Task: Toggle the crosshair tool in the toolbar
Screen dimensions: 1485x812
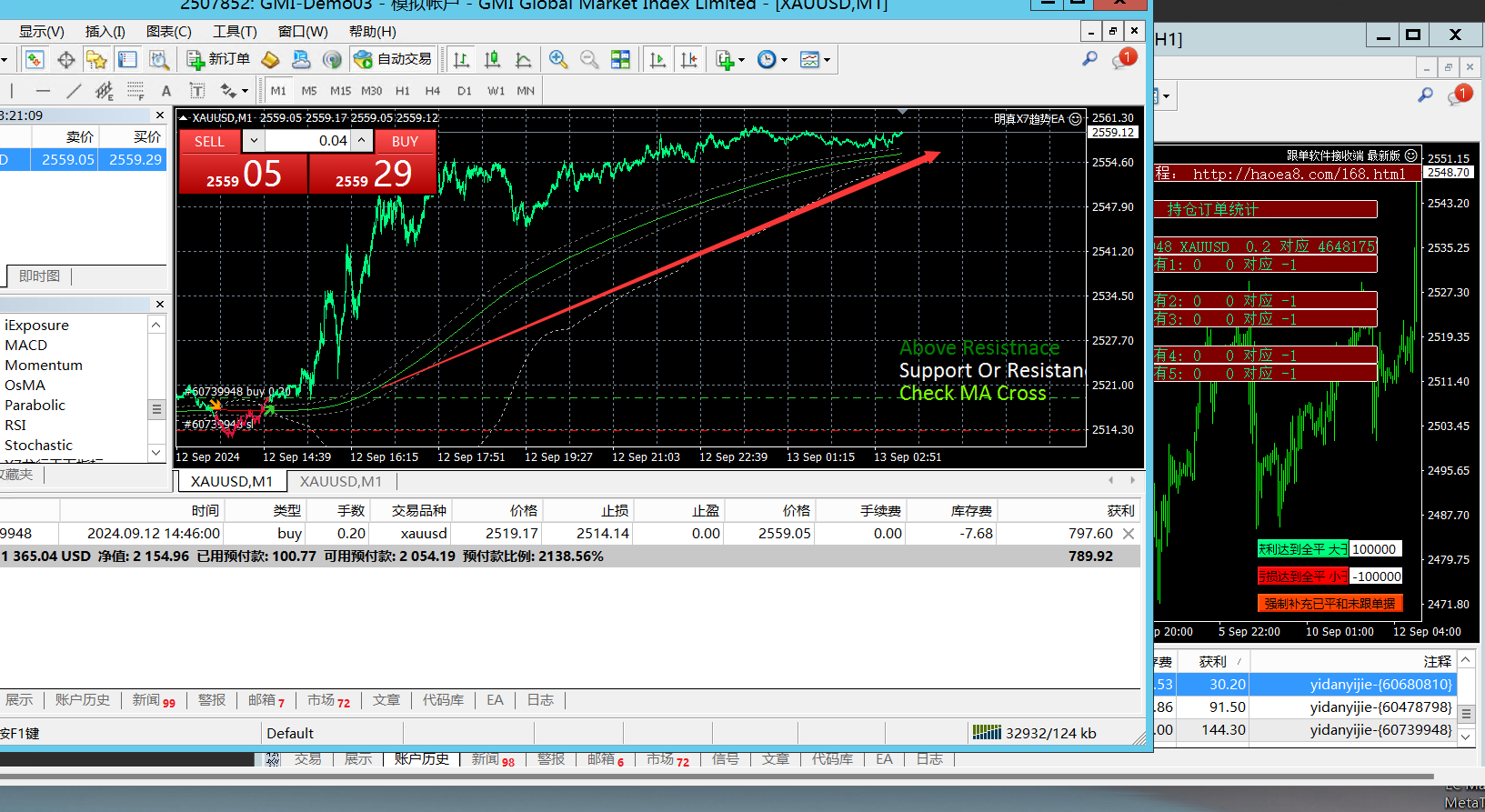Action: 65,60
